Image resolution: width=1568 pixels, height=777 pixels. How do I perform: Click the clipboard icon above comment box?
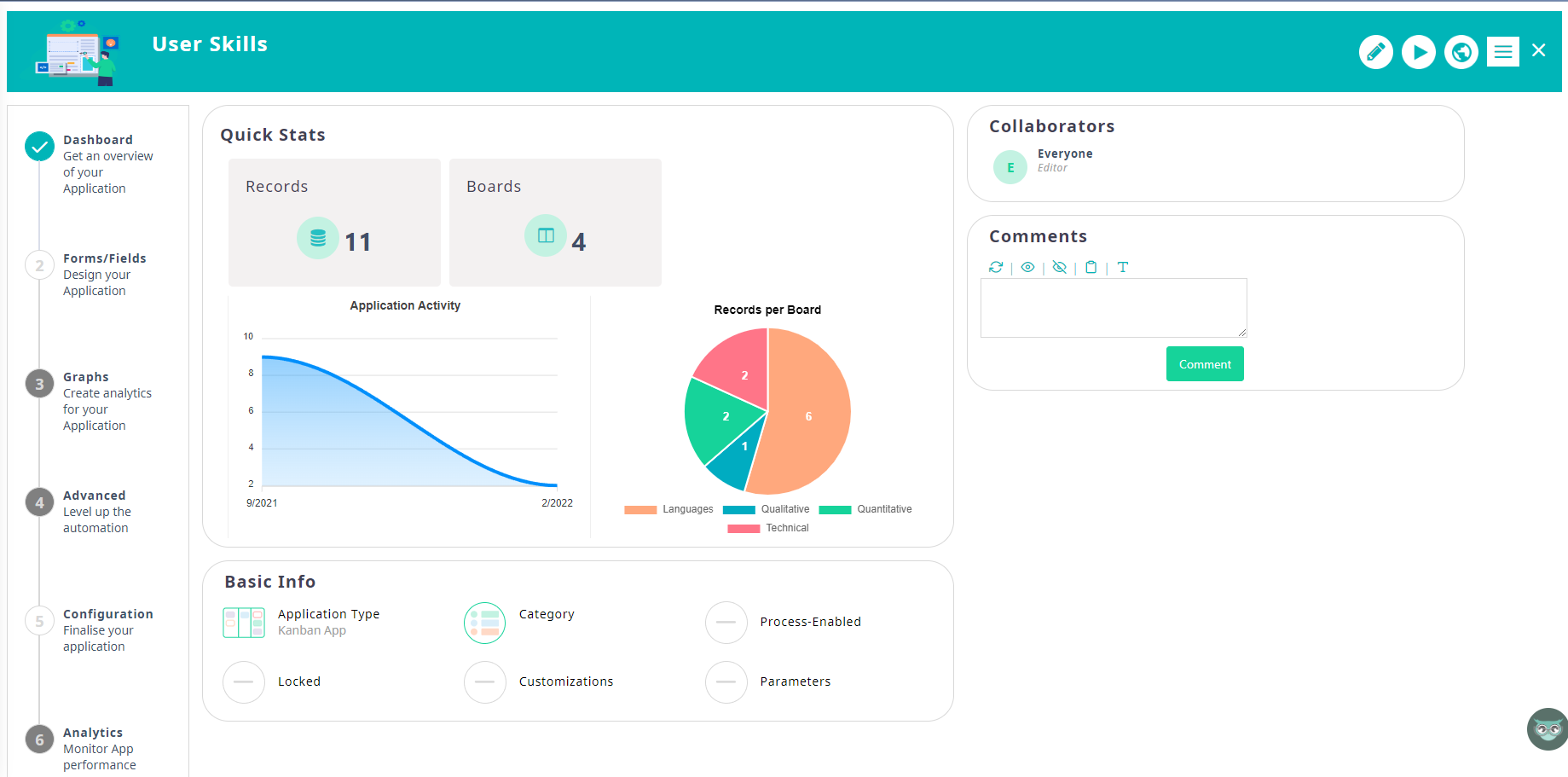pyautogui.click(x=1091, y=267)
